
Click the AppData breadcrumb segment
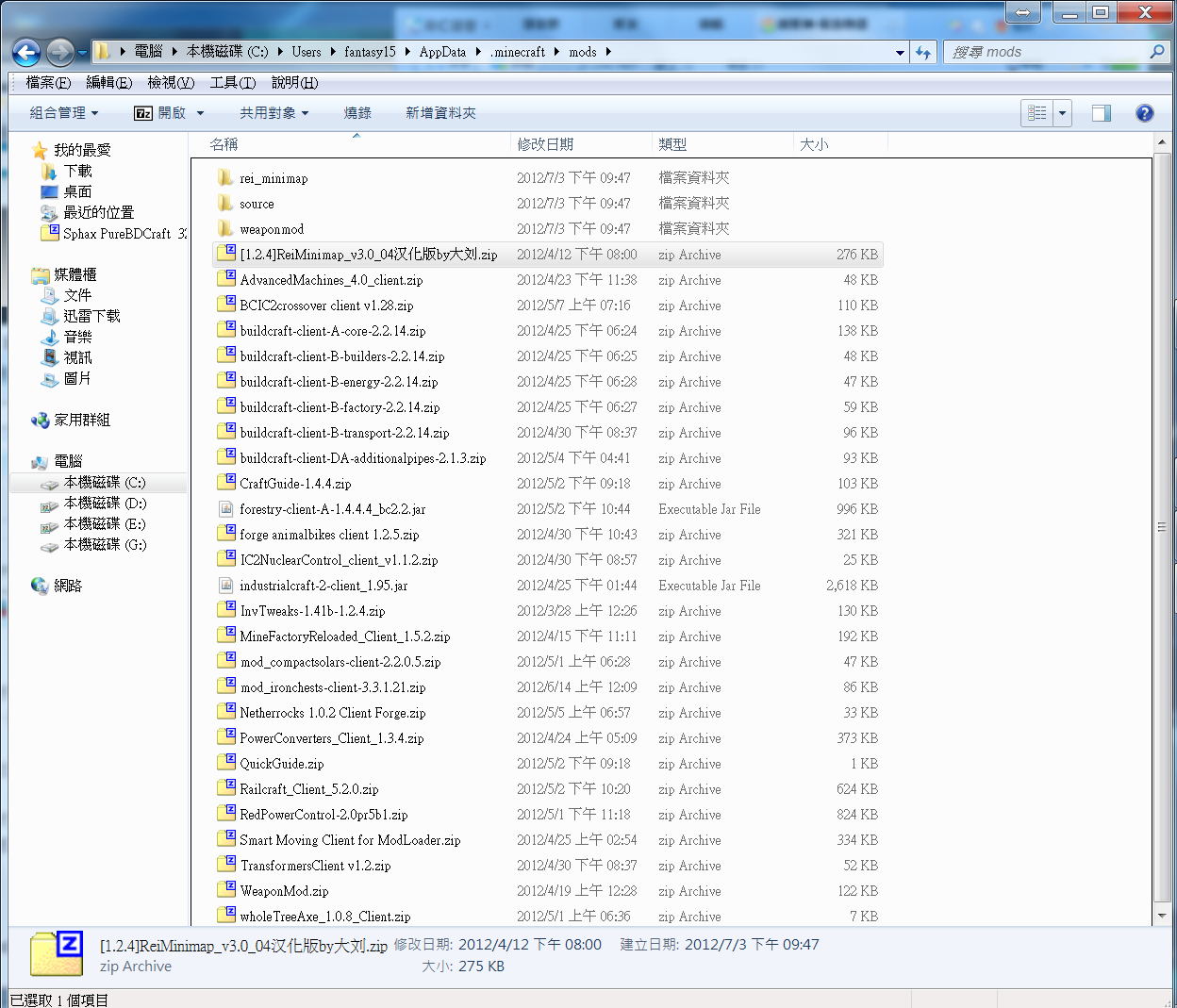pos(442,52)
